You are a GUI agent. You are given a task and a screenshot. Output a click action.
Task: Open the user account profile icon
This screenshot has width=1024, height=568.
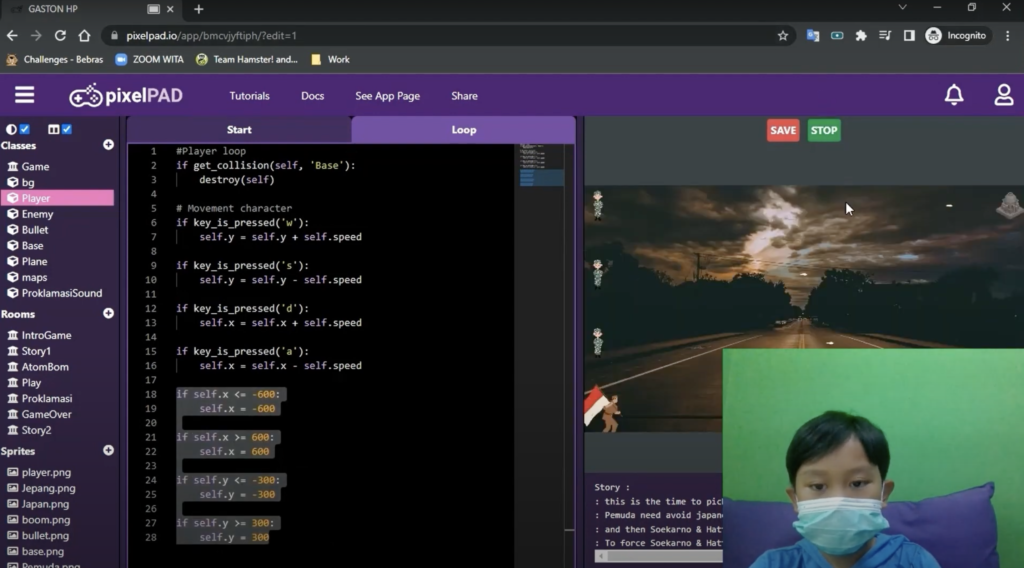click(x=1003, y=95)
